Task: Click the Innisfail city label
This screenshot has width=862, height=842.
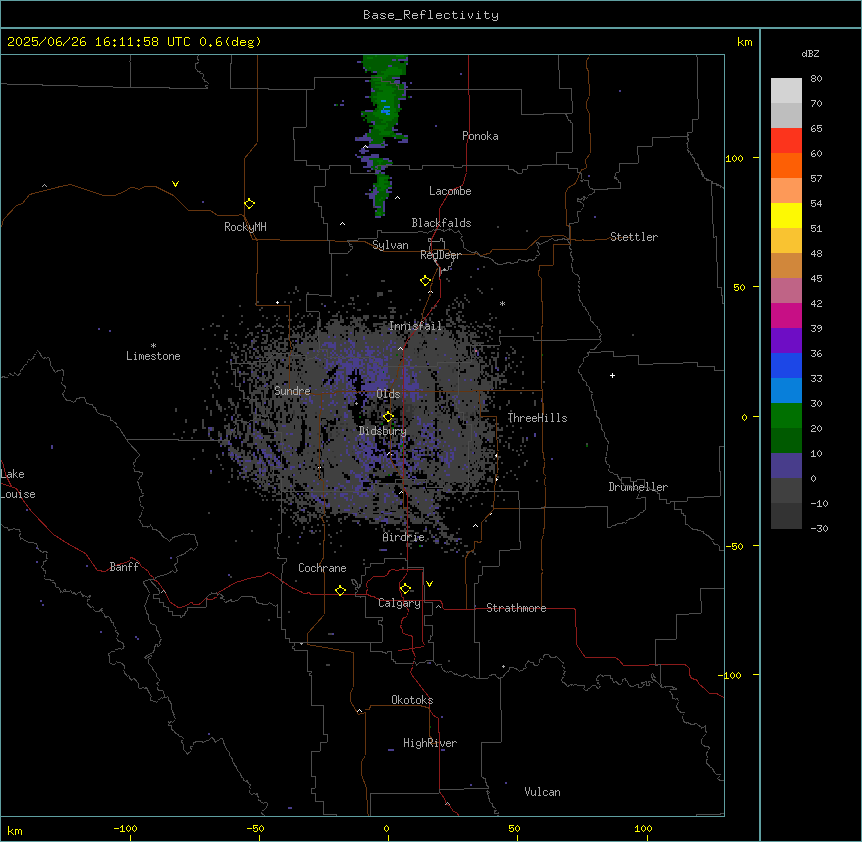Action: point(415,326)
